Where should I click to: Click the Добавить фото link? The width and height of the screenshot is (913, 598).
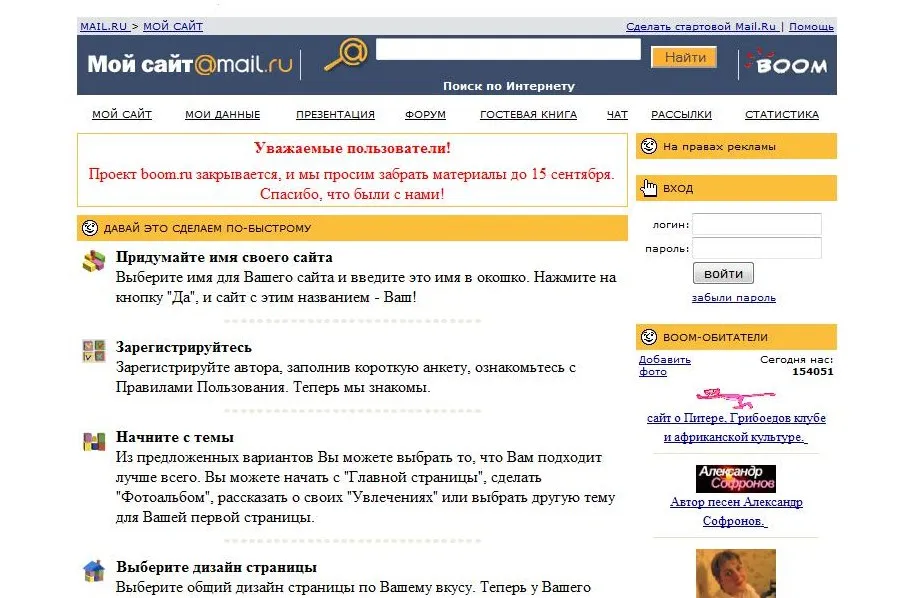664,365
